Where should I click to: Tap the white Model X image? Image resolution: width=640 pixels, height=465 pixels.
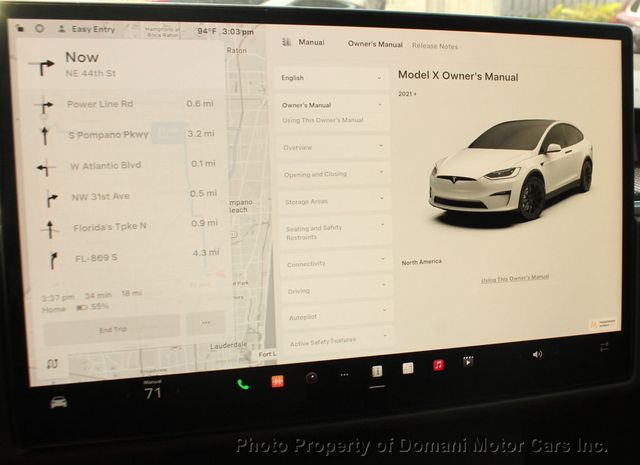tap(511, 171)
